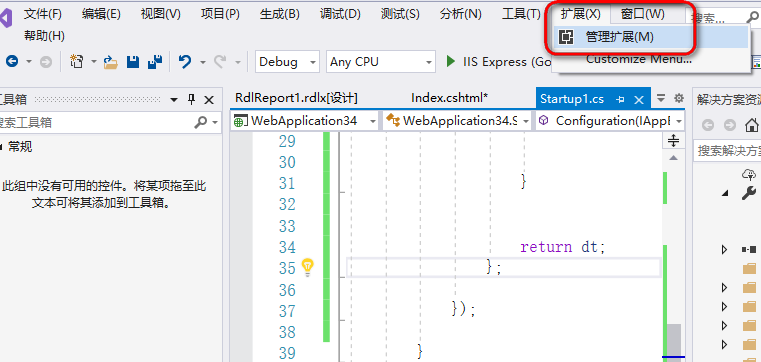This screenshot has height=362, width=761.
Task: Click the Home icon in Solution Explorer
Action: [x=751, y=125]
